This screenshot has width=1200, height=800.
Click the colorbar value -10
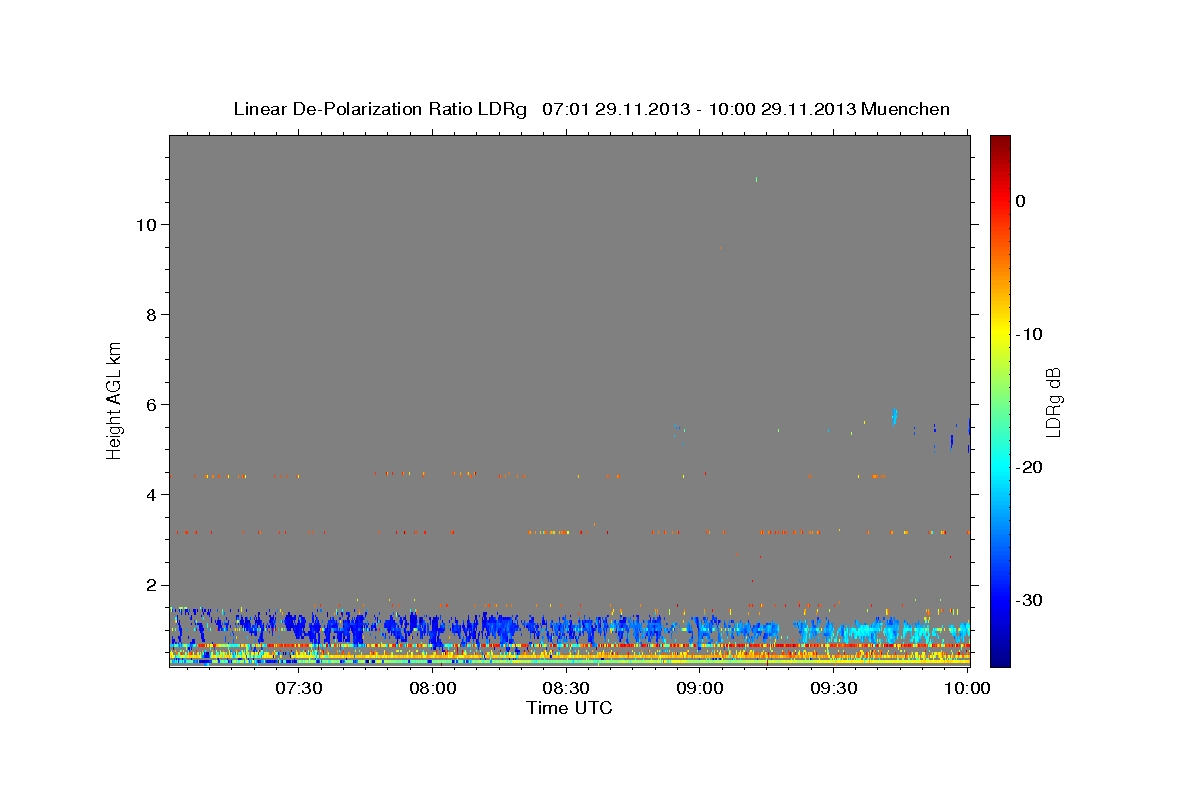point(1030,334)
